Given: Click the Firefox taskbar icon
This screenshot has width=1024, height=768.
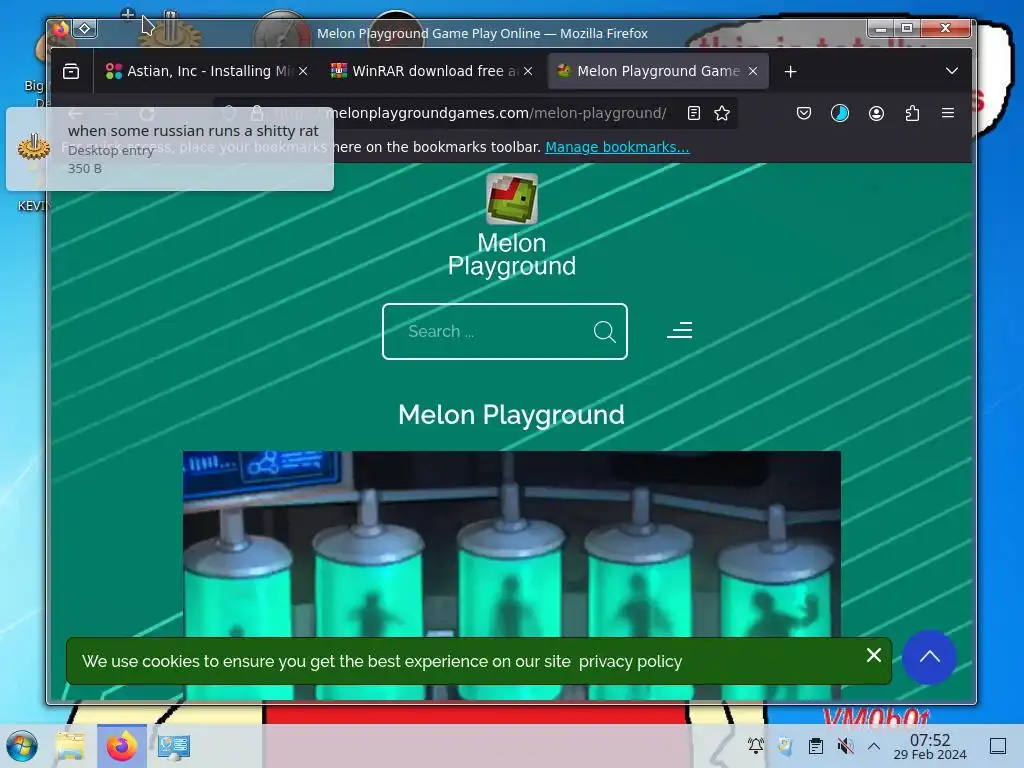Looking at the screenshot, I should pyautogui.click(x=122, y=746).
